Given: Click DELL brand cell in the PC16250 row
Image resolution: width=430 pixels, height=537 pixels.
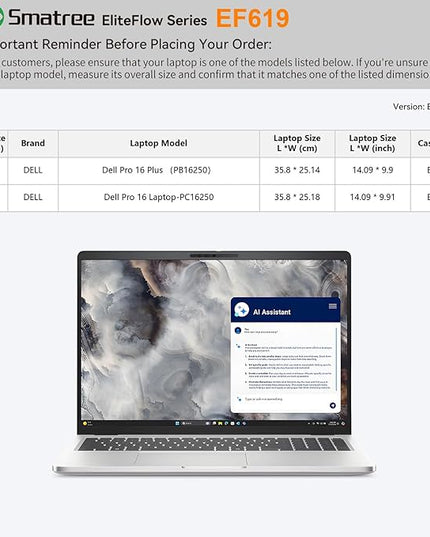Looking at the screenshot, I should tap(33, 197).
